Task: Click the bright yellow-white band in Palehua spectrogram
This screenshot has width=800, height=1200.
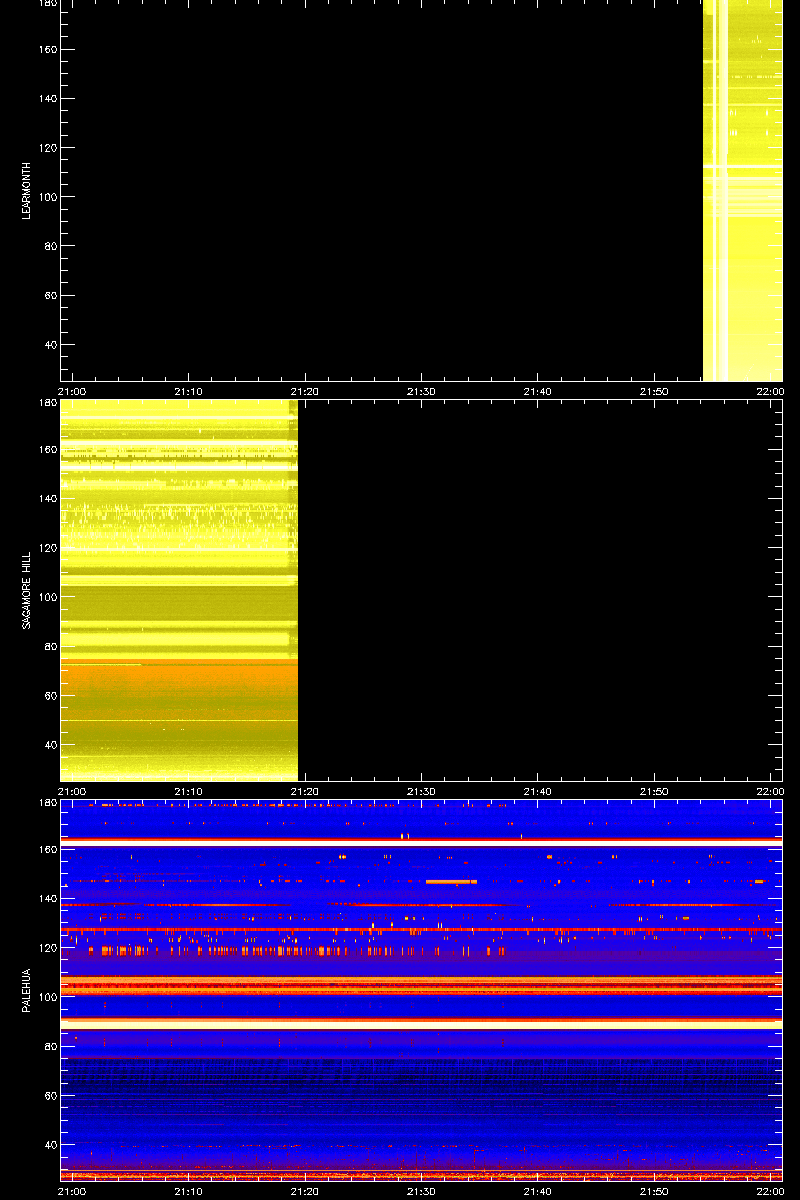Action: click(421, 1024)
